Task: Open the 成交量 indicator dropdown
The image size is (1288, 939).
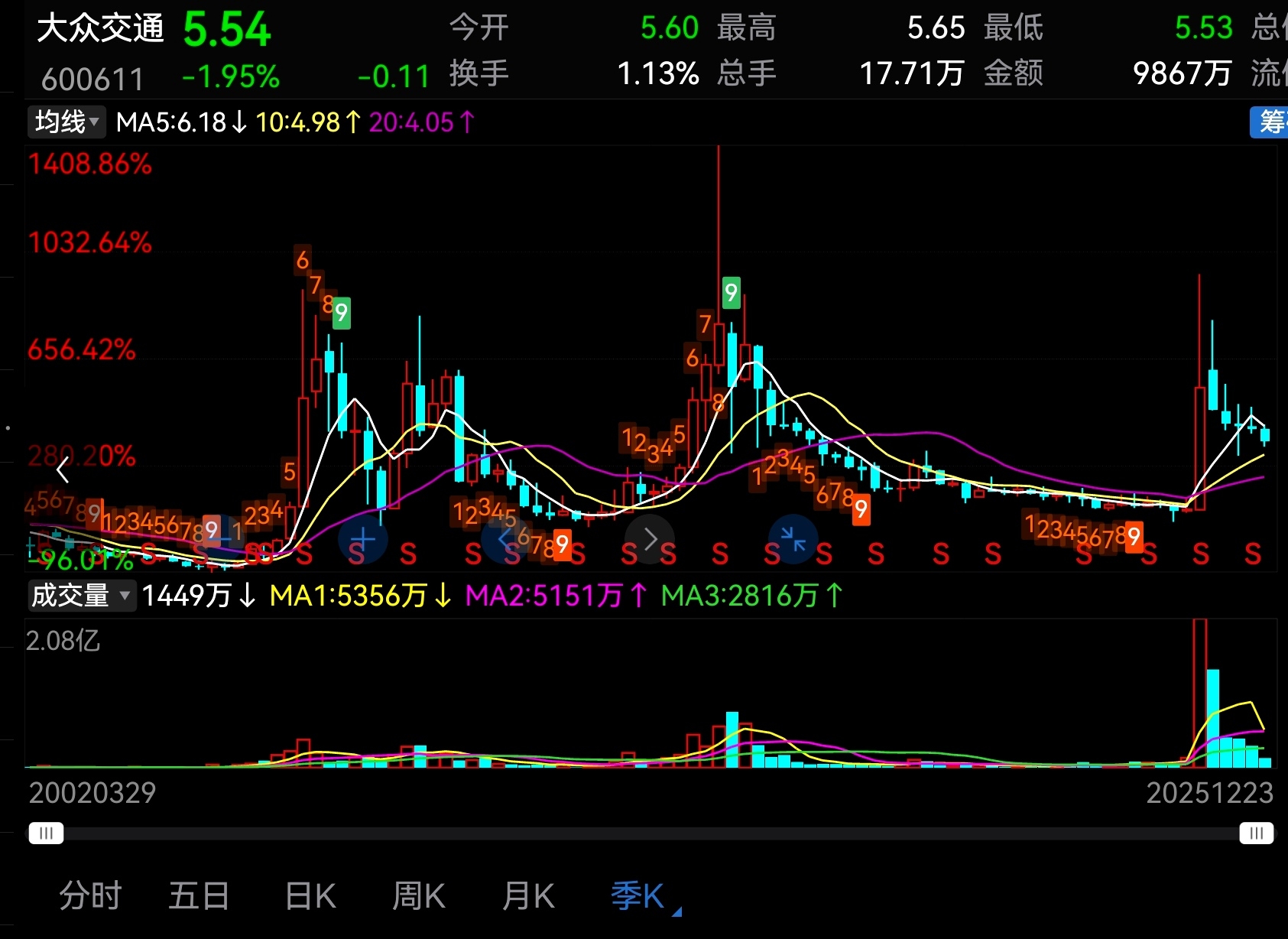Action: pyautogui.click(x=81, y=595)
